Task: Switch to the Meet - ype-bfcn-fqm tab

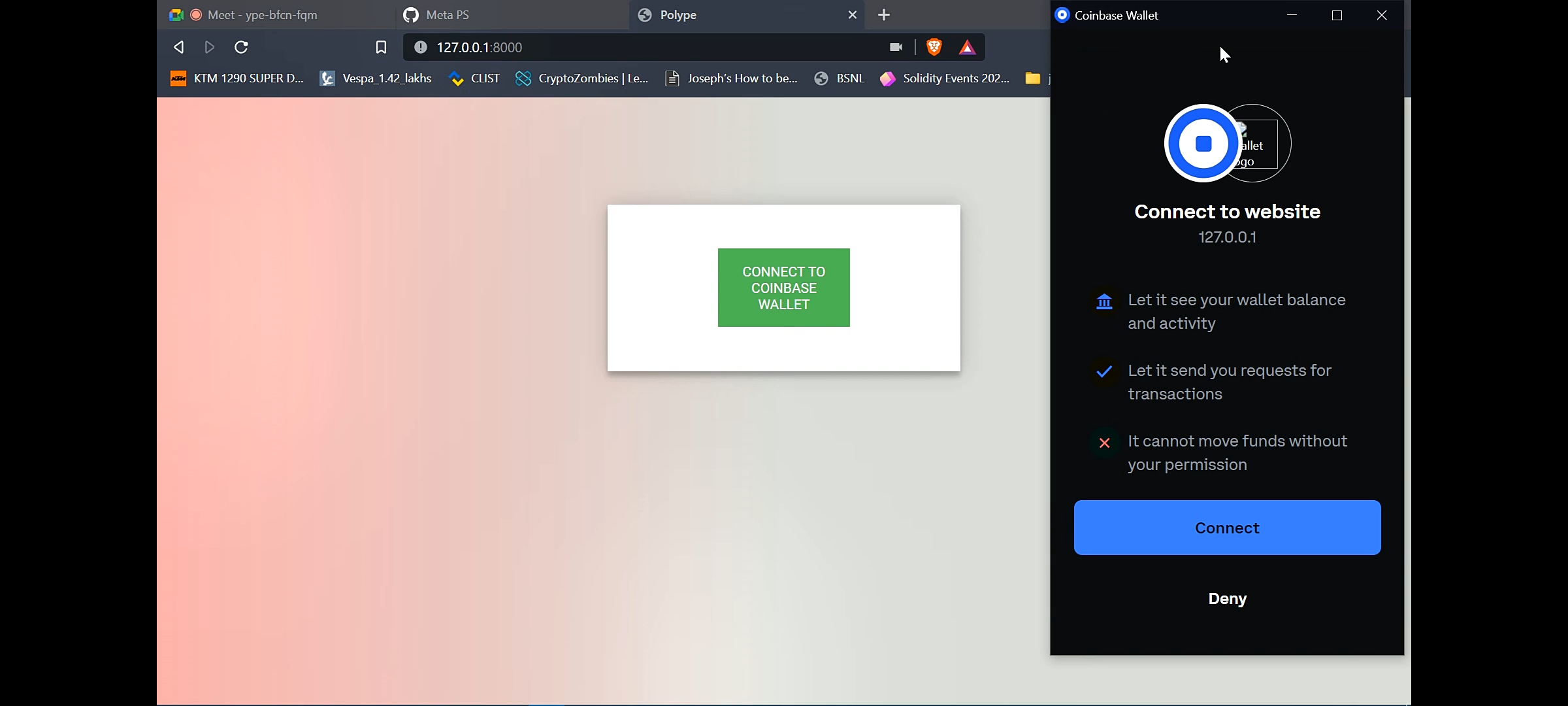Action: pos(274,14)
